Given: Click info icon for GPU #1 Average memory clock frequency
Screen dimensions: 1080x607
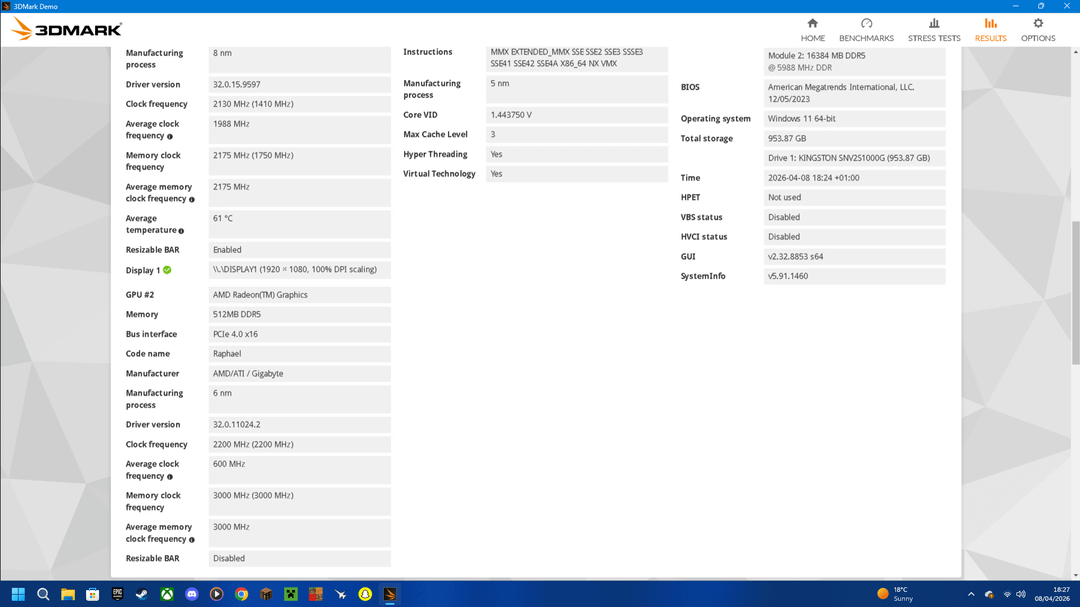Looking at the screenshot, I should click(x=192, y=199).
